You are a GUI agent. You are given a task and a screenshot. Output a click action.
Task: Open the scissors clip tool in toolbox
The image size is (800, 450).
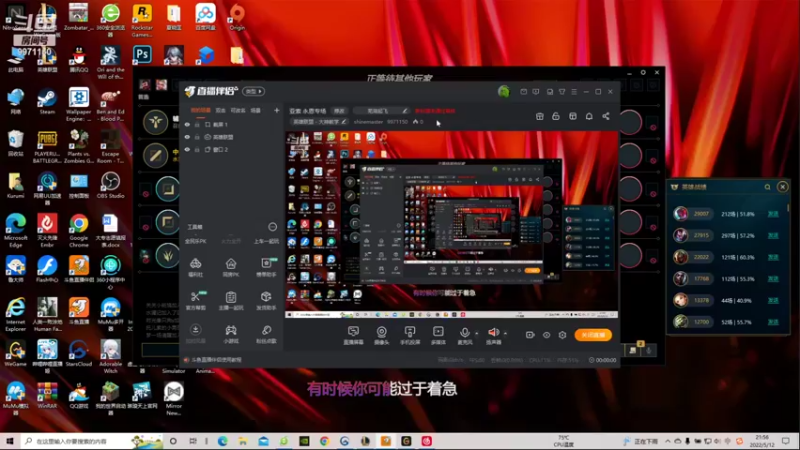[x=195, y=300]
